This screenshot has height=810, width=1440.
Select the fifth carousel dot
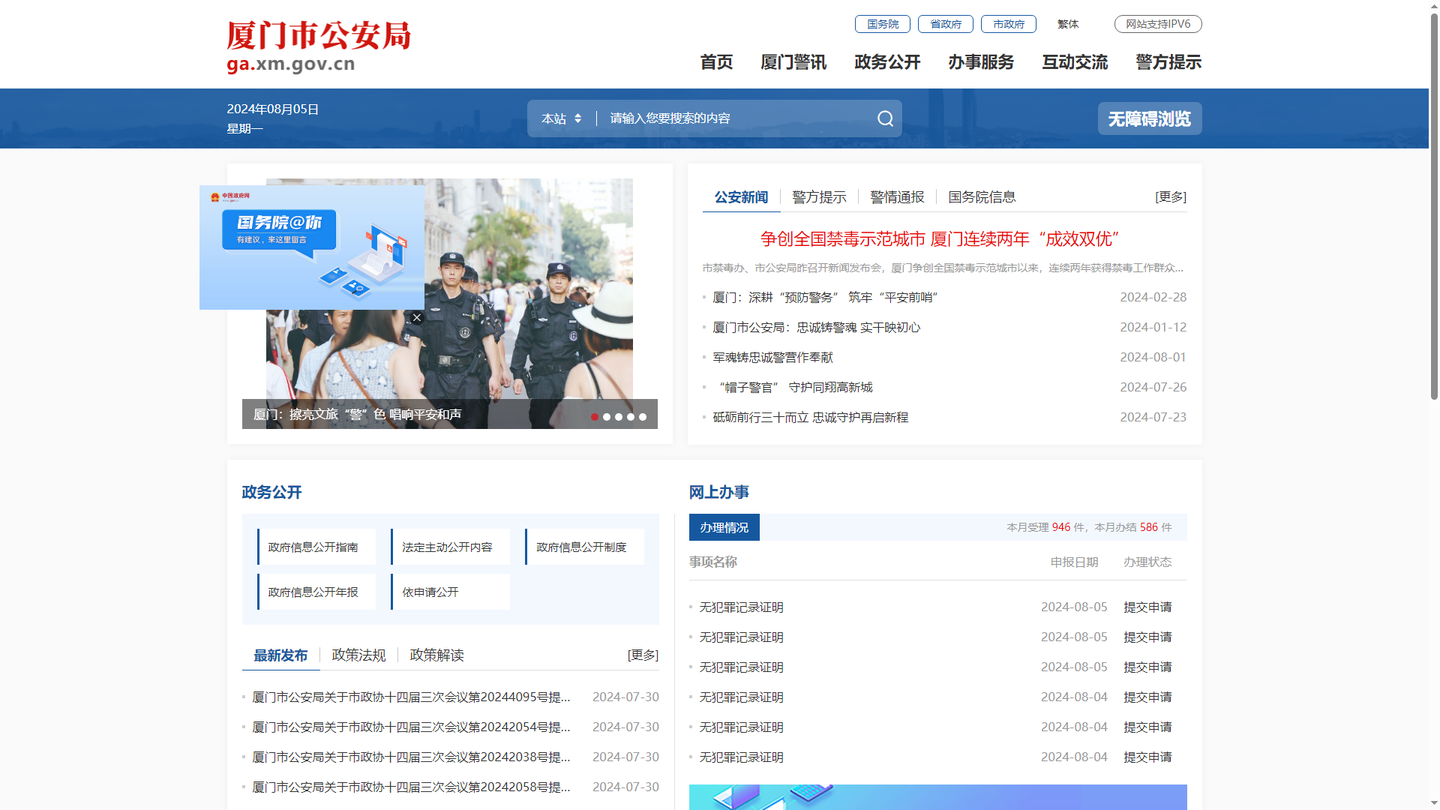pyautogui.click(x=643, y=417)
